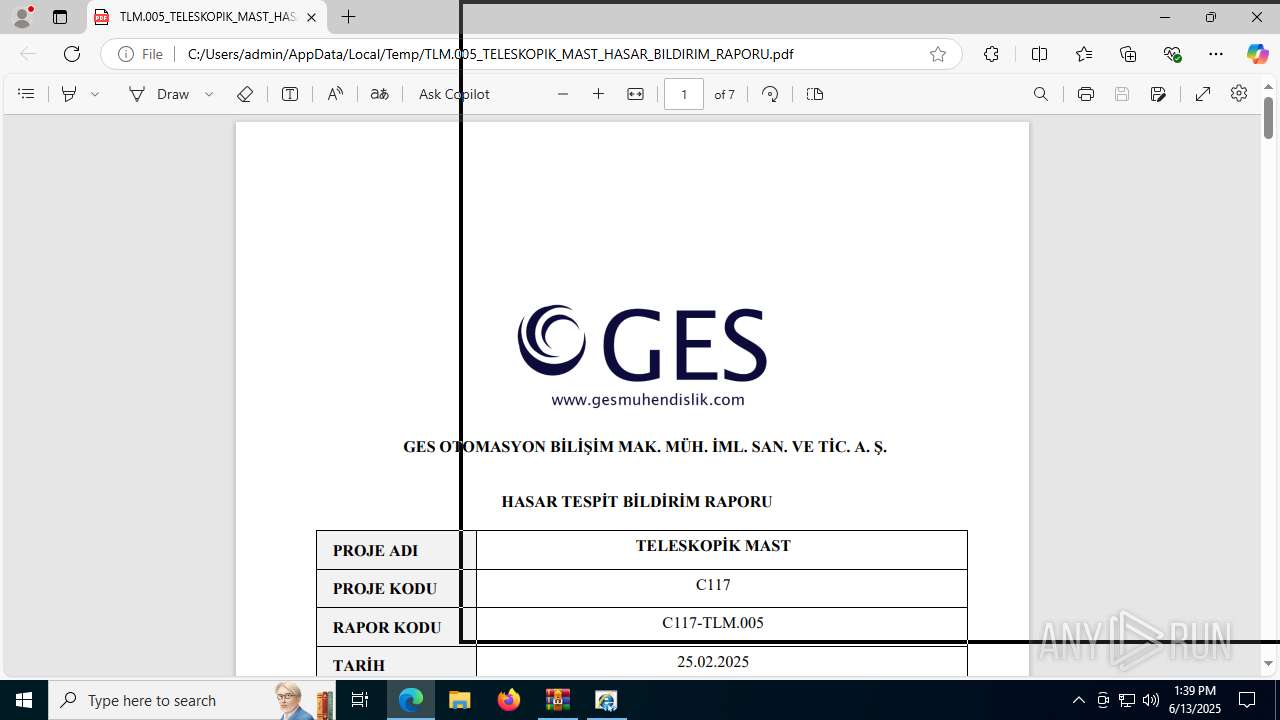Open the notifications center

click(1247, 700)
